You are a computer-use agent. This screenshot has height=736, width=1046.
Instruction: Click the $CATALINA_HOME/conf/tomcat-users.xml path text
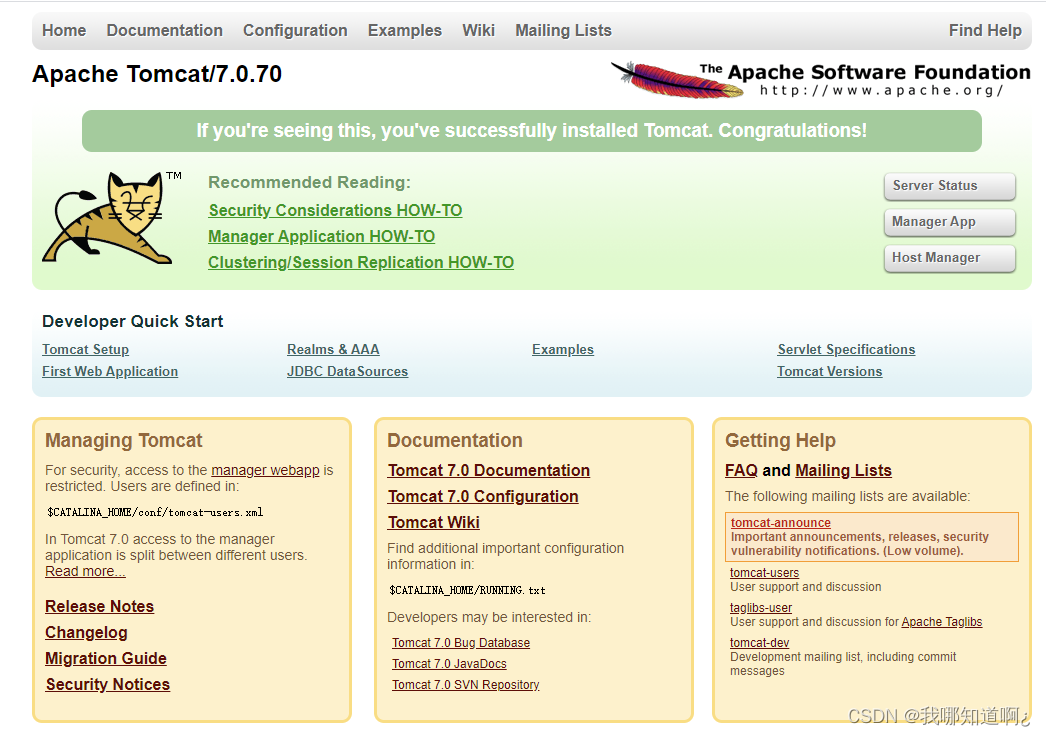tap(155, 512)
